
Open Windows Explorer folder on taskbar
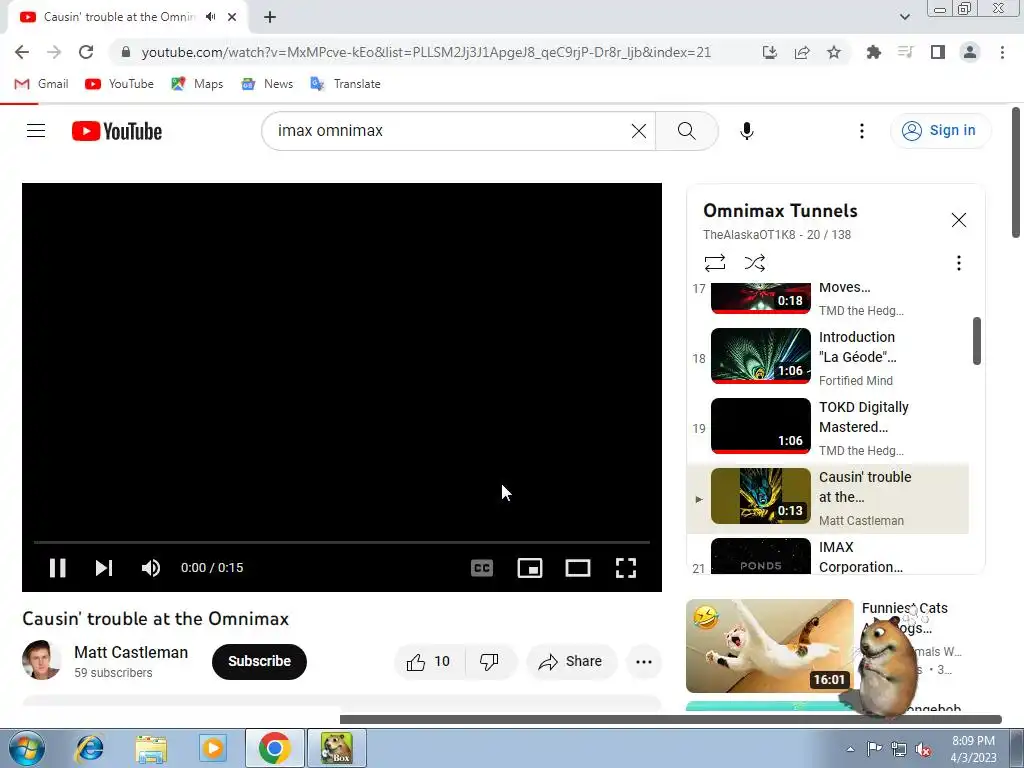(151, 748)
